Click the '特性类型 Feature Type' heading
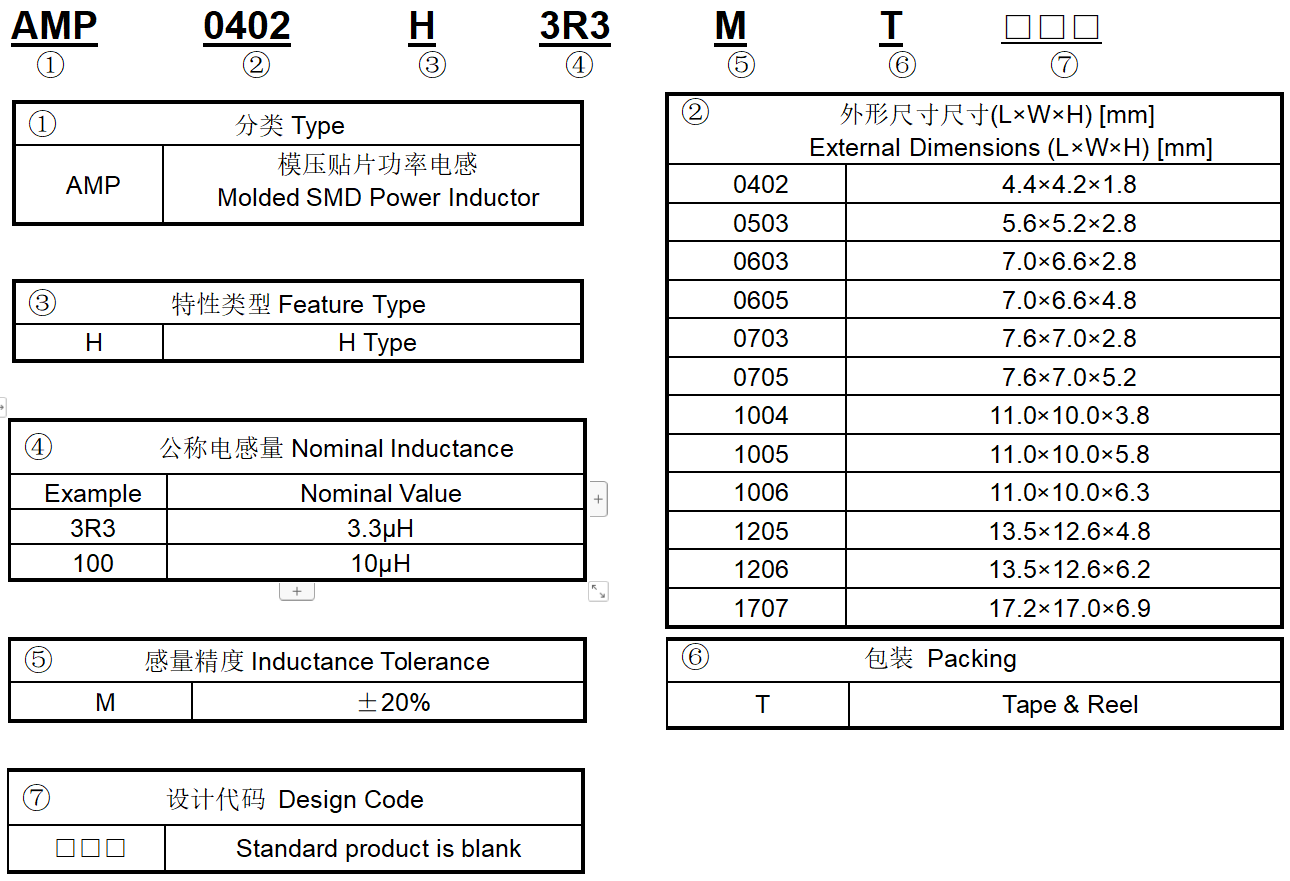The height and width of the screenshot is (881, 1290). [x=298, y=305]
